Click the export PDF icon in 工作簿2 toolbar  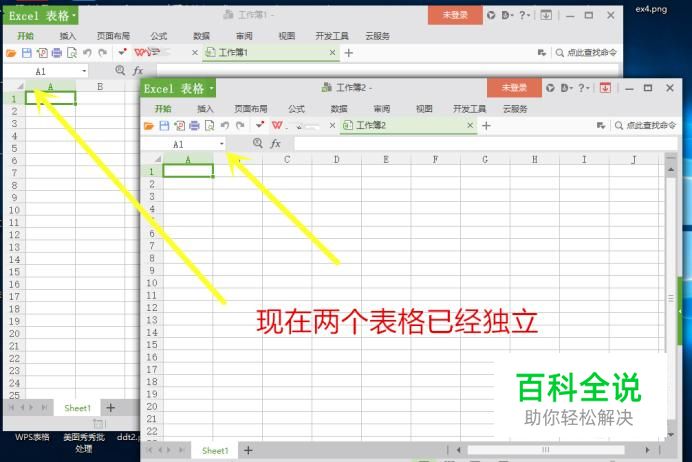coord(180,126)
